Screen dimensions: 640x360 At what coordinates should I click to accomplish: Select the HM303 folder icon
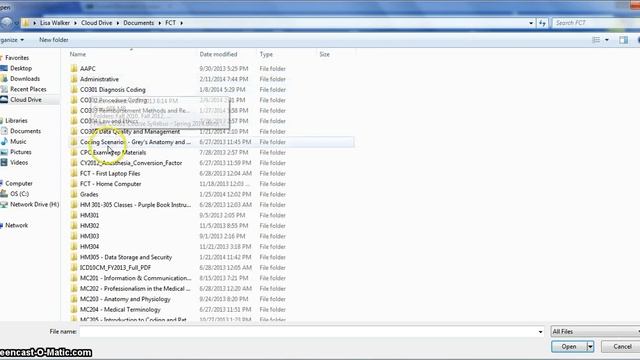tap(74, 236)
